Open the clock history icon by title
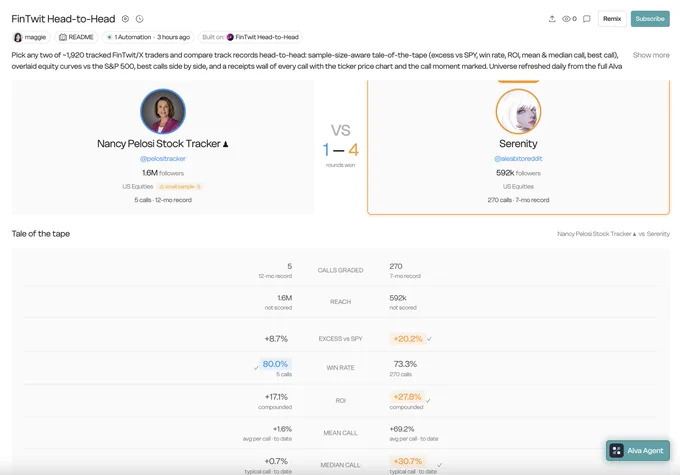680x475 pixels. 139,19
